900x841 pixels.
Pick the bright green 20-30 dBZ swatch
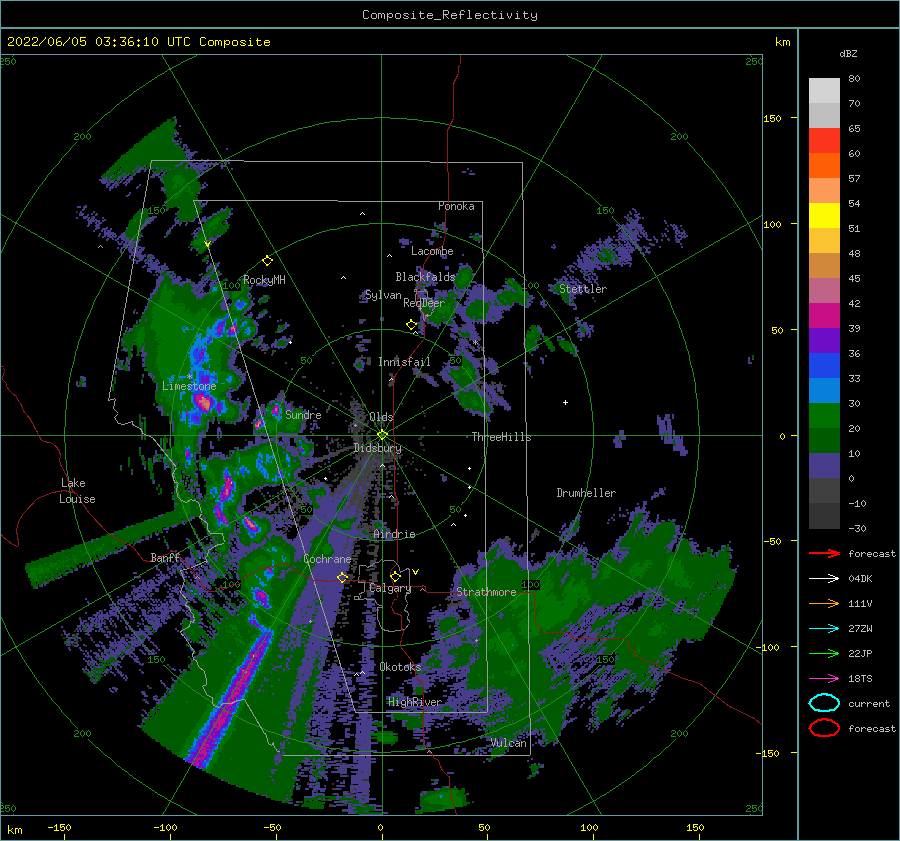pyautogui.click(x=824, y=416)
